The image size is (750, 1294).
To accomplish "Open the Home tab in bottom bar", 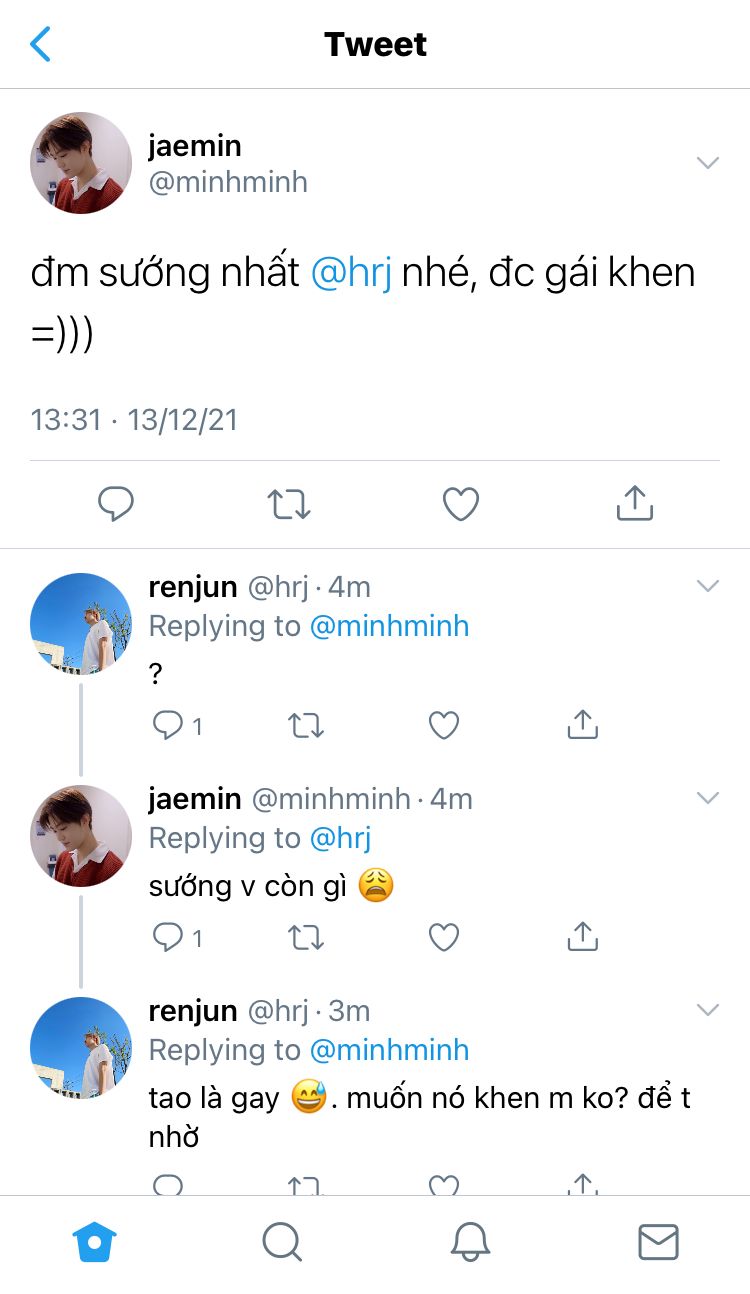I will tap(95, 1243).
